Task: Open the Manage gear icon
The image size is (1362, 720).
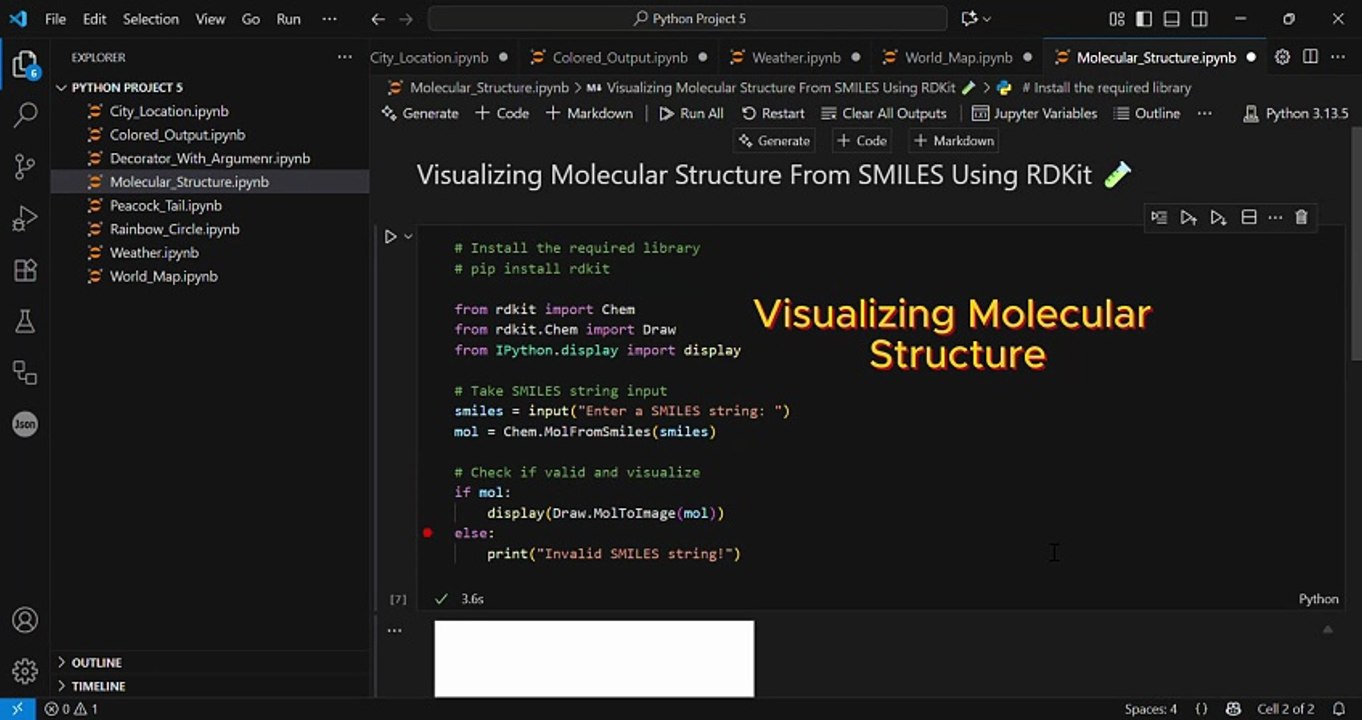Action: [x=25, y=671]
